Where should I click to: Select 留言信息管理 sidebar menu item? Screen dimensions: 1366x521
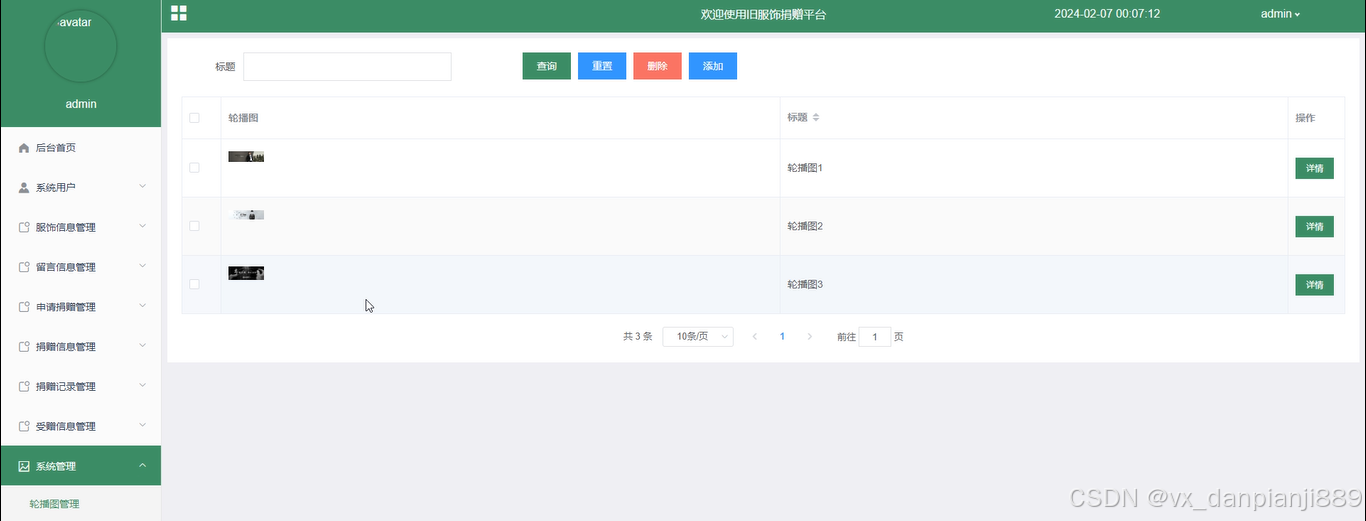[80, 267]
